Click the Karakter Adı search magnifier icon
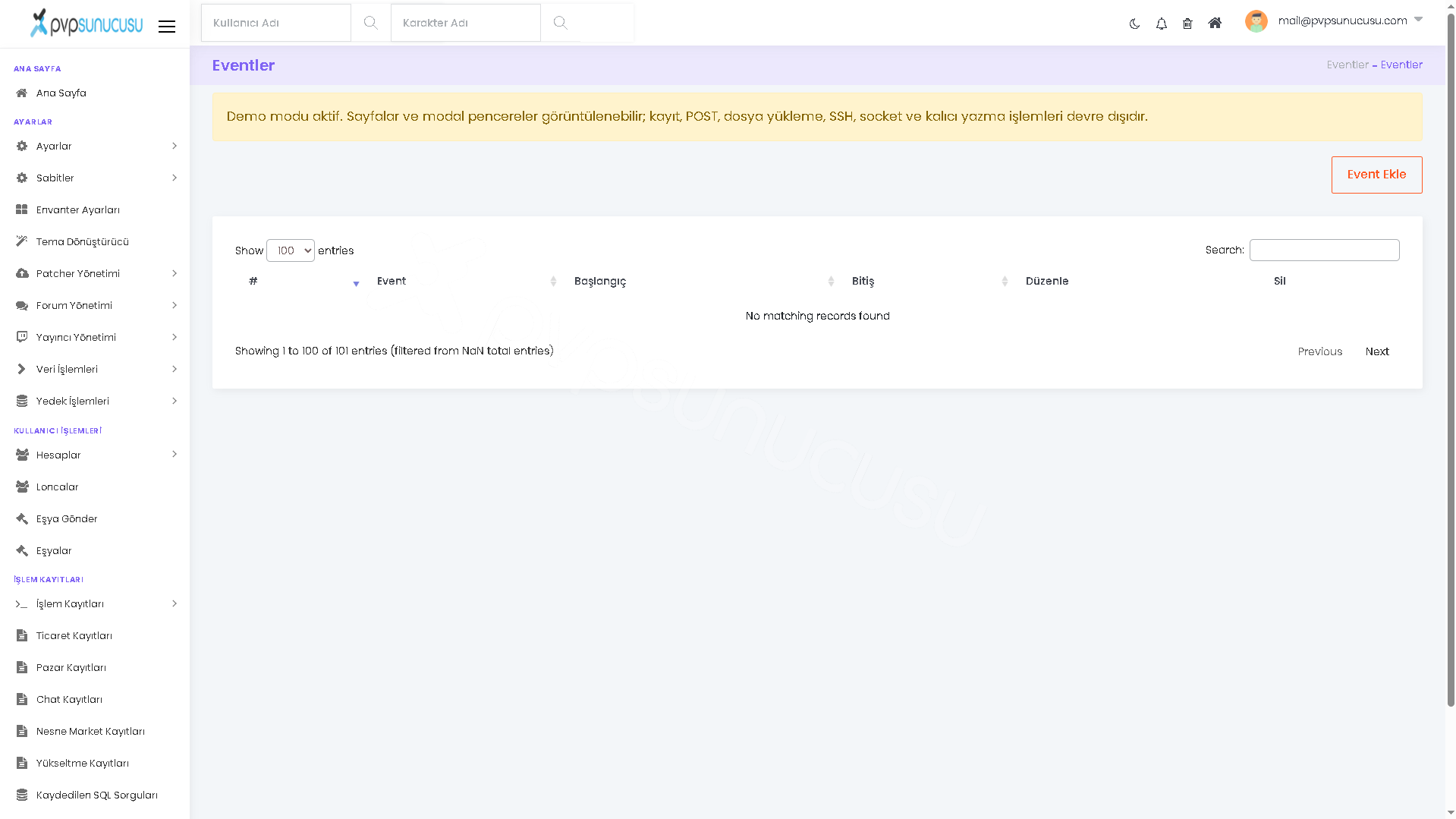1456x819 pixels. pyautogui.click(x=560, y=23)
